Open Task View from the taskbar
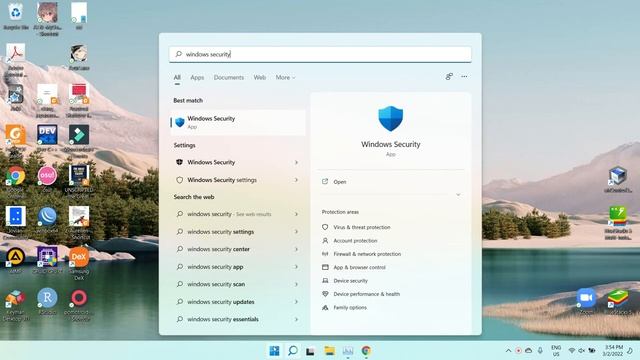This screenshot has width=640, height=360. click(311, 351)
